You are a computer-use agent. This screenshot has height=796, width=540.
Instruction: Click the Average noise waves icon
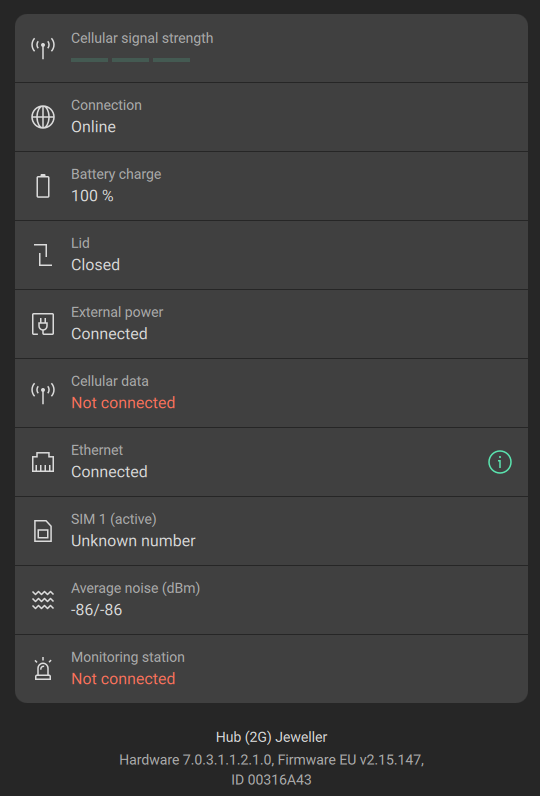click(x=43, y=600)
